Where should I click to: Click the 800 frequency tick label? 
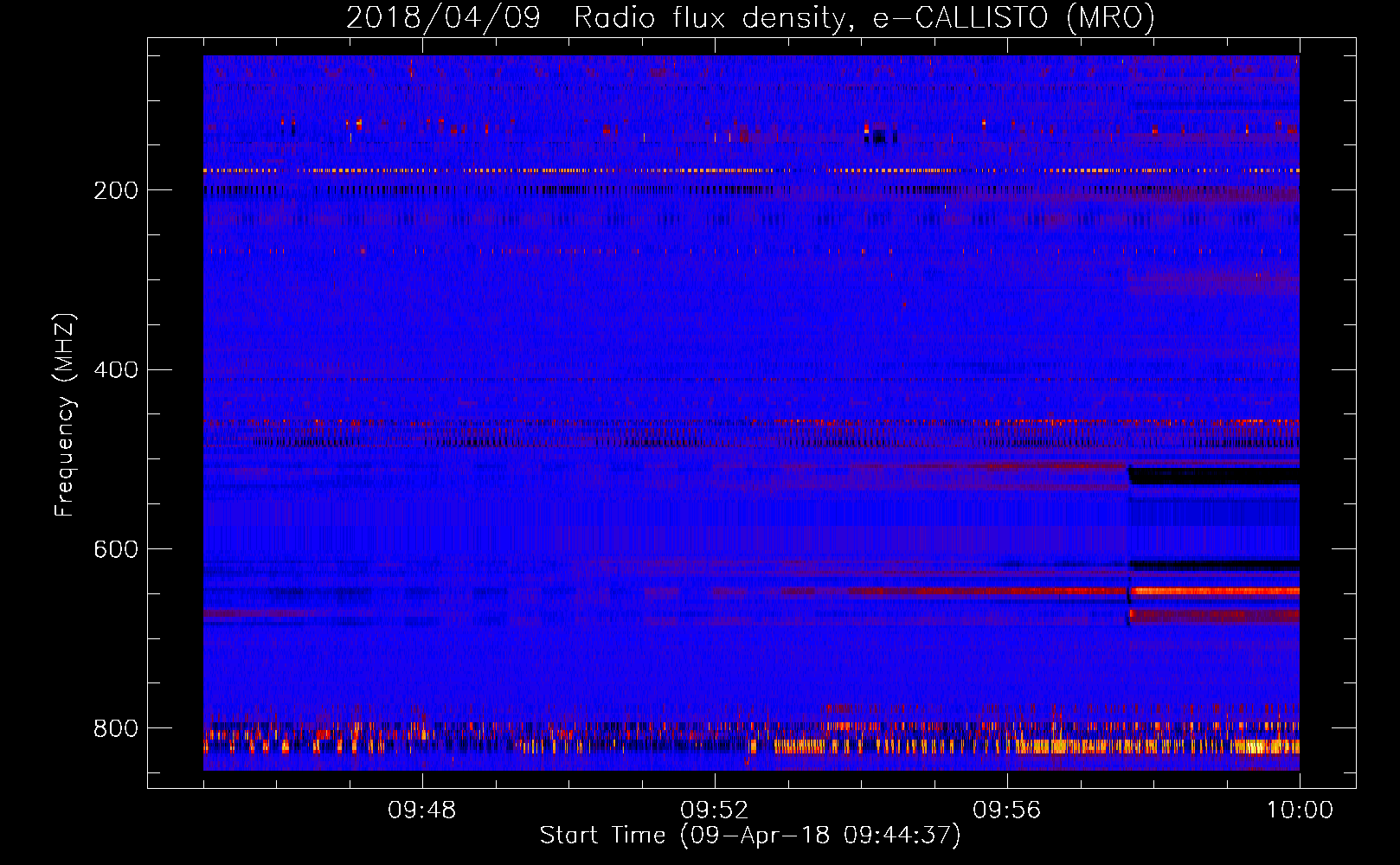(x=116, y=728)
